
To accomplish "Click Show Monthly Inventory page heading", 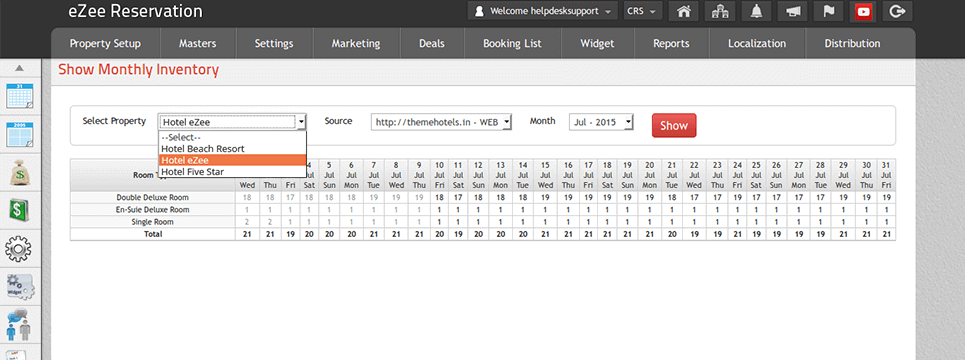I will (x=138, y=70).
